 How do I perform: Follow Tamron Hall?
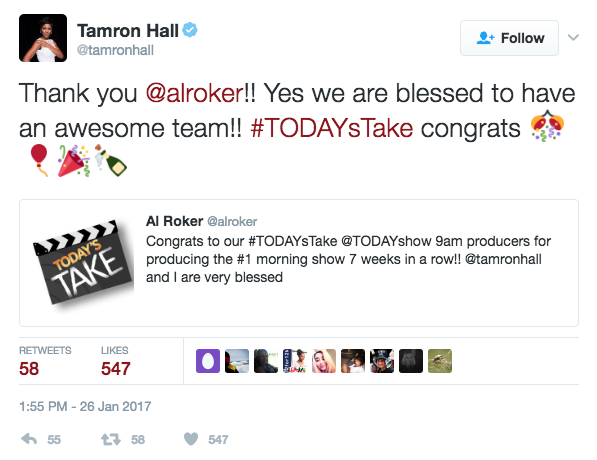[509, 38]
